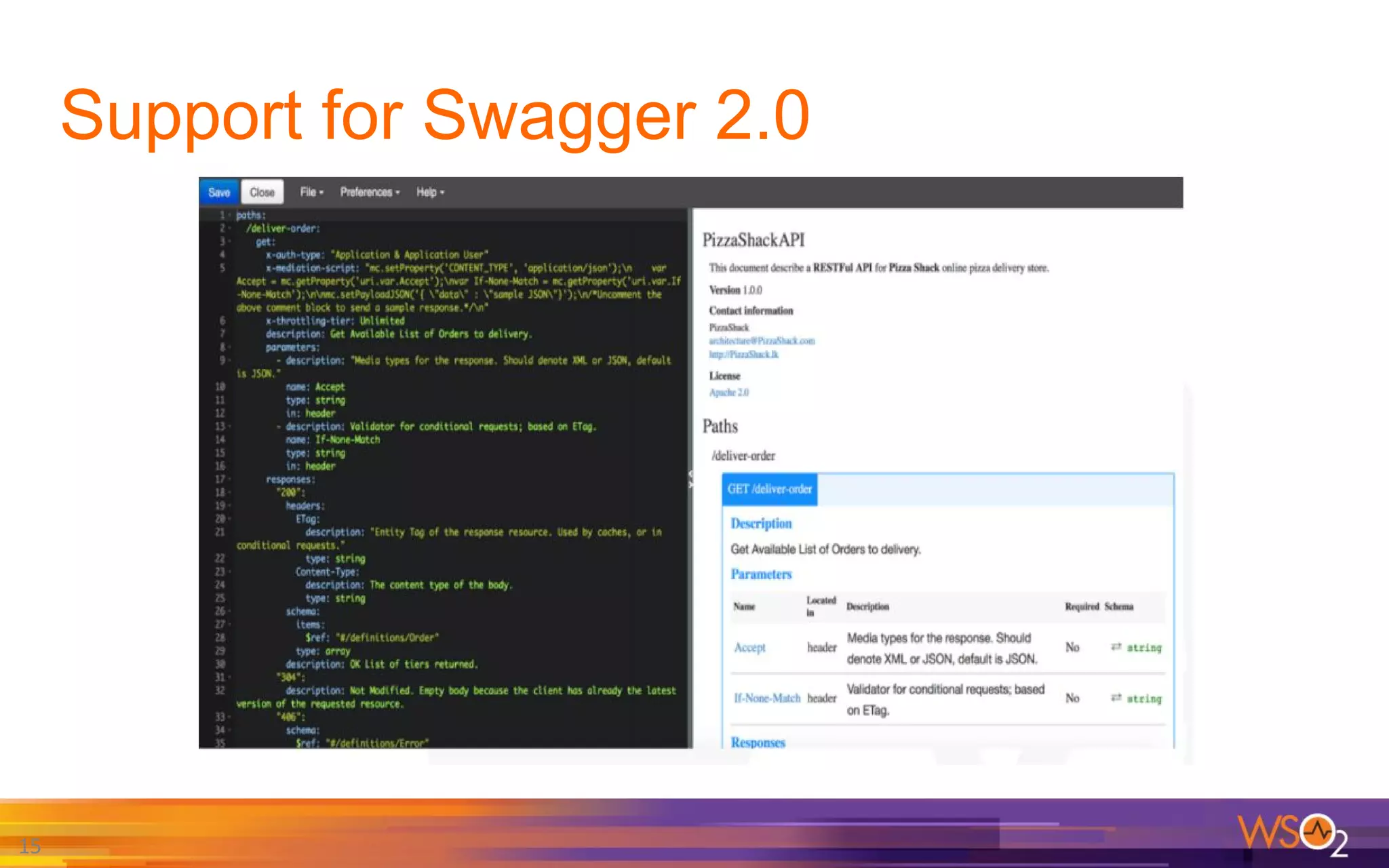
Task: Click the 'name: If-None-Match' code line
Action: point(333,440)
